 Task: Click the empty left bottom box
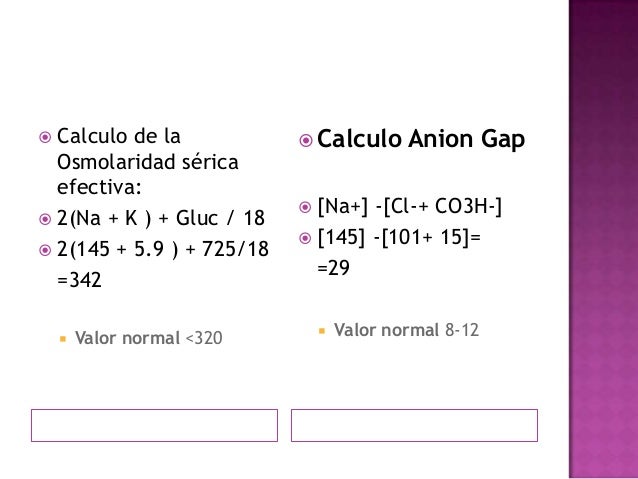pos(155,425)
